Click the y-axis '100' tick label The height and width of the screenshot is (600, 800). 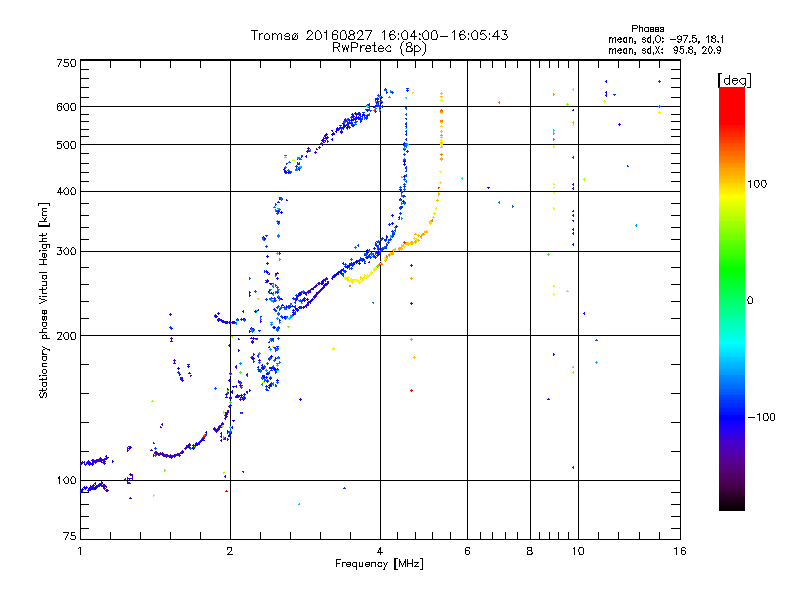66,480
